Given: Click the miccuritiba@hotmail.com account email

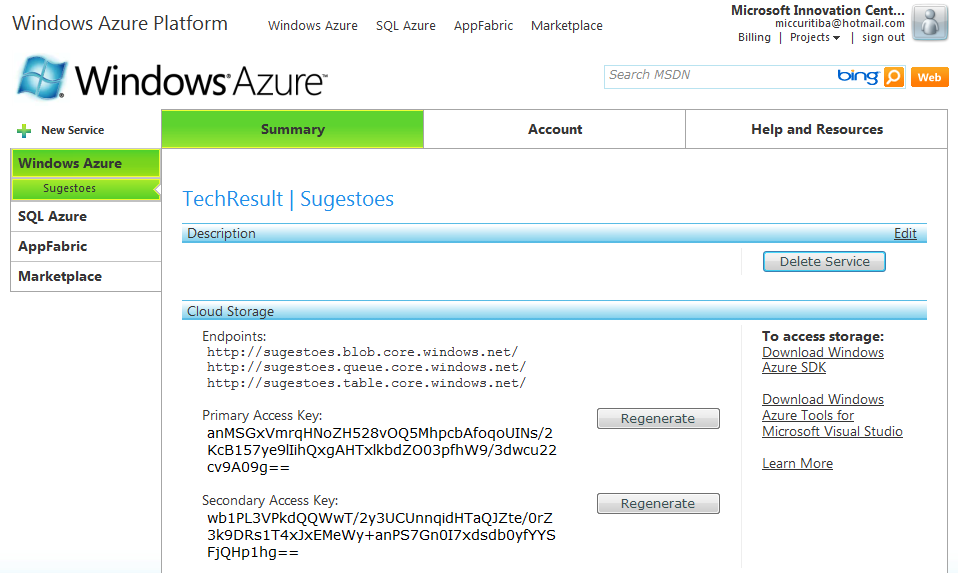Looking at the screenshot, I should tap(839, 23).
